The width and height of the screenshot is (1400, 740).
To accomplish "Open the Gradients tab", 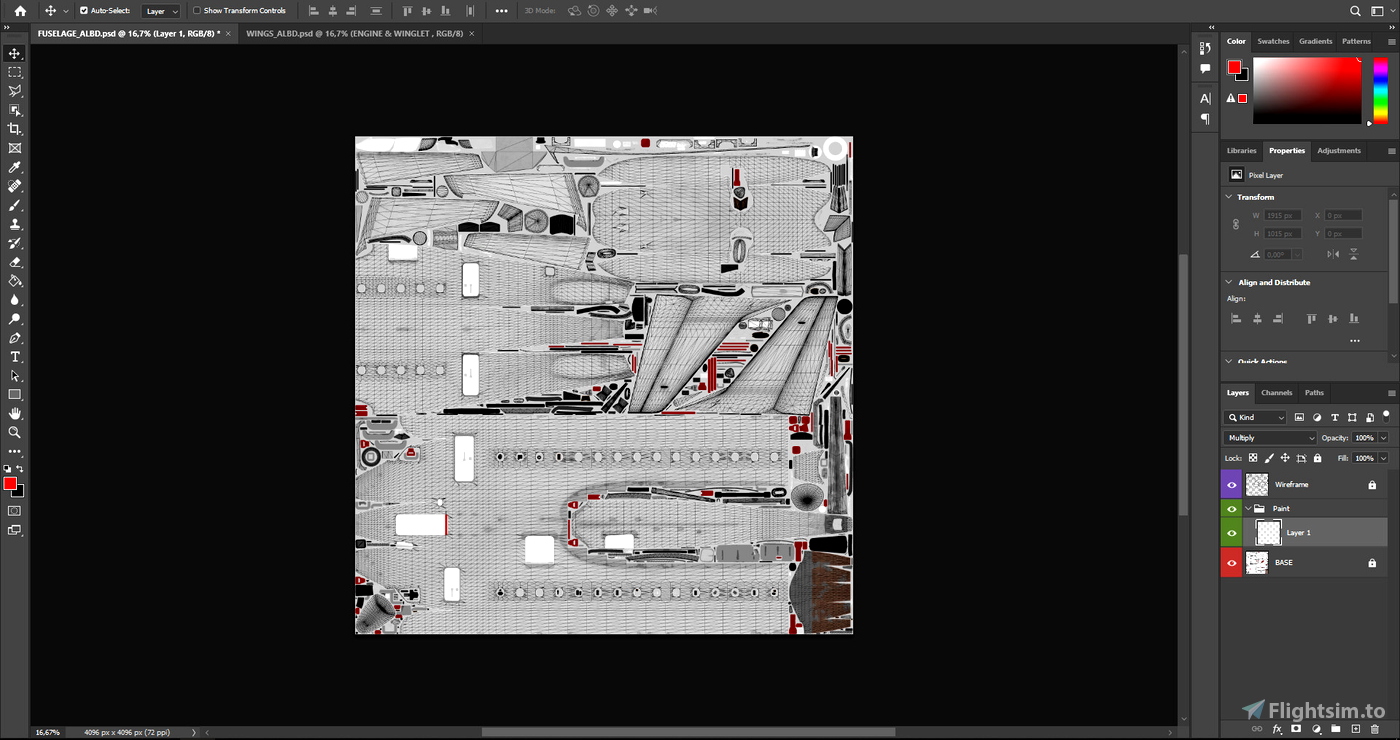I will pyautogui.click(x=1316, y=41).
